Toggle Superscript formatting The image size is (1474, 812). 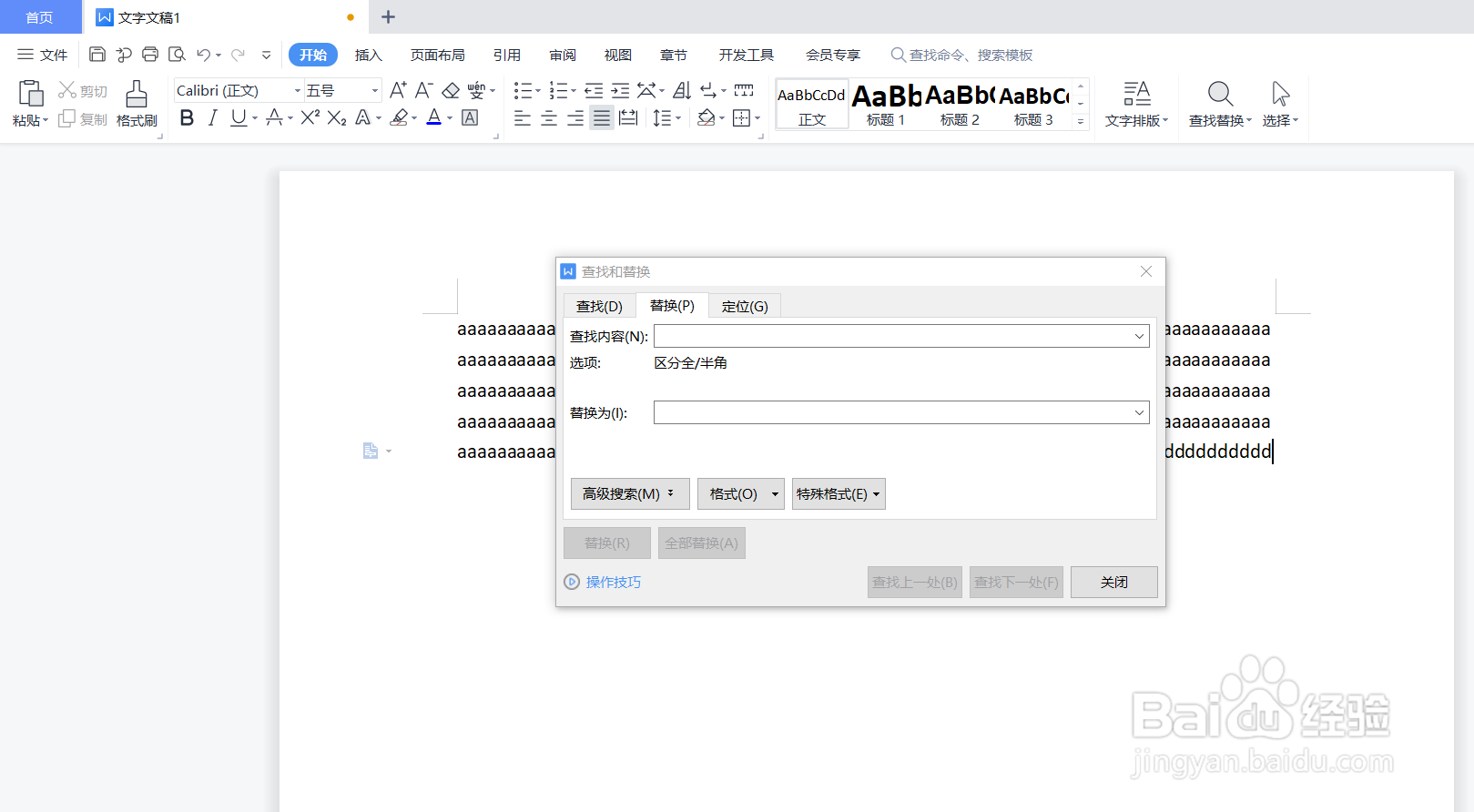point(310,117)
